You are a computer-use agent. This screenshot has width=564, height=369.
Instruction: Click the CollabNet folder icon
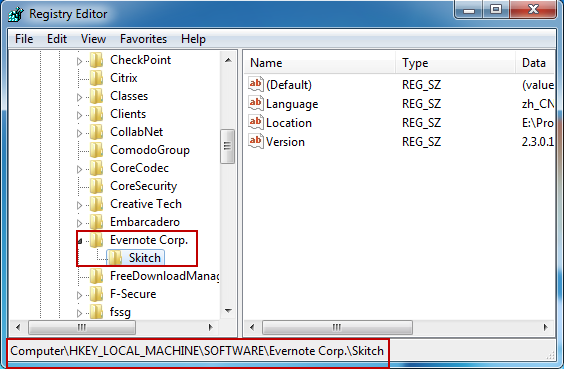click(x=96, y=132)
